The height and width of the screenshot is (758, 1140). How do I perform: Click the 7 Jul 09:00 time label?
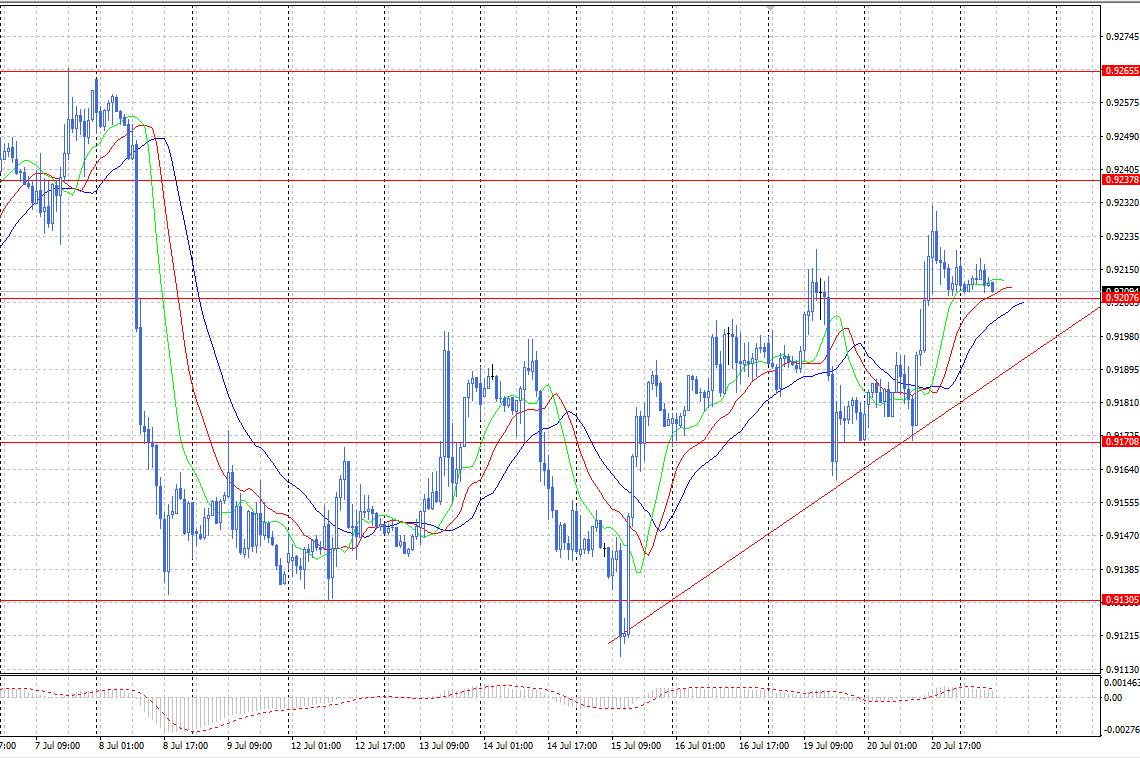pyautogui.click(x=57, y=746)
